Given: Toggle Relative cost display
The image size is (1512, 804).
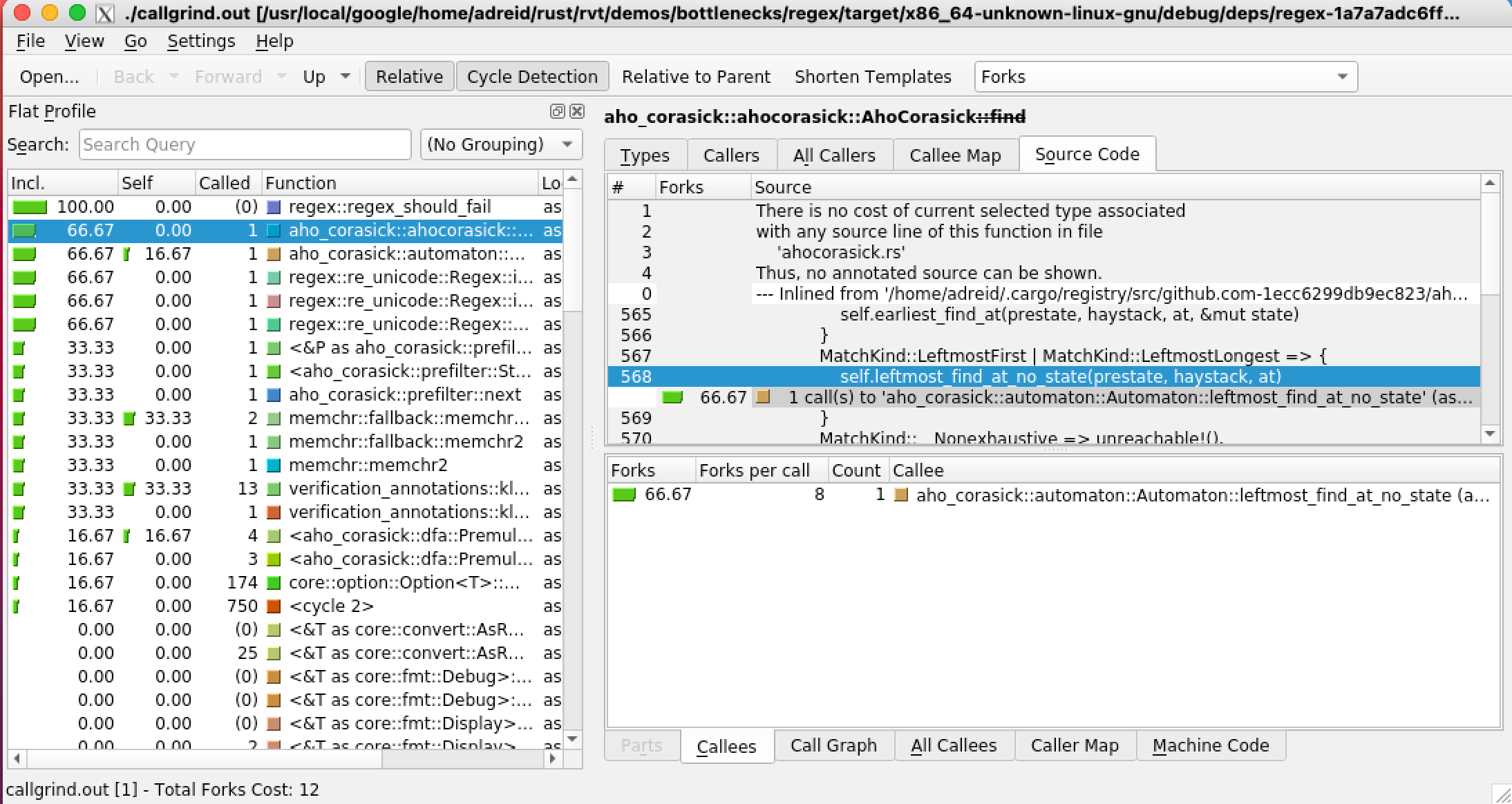Looking at the screenshot, I should [x=409, y=76].
